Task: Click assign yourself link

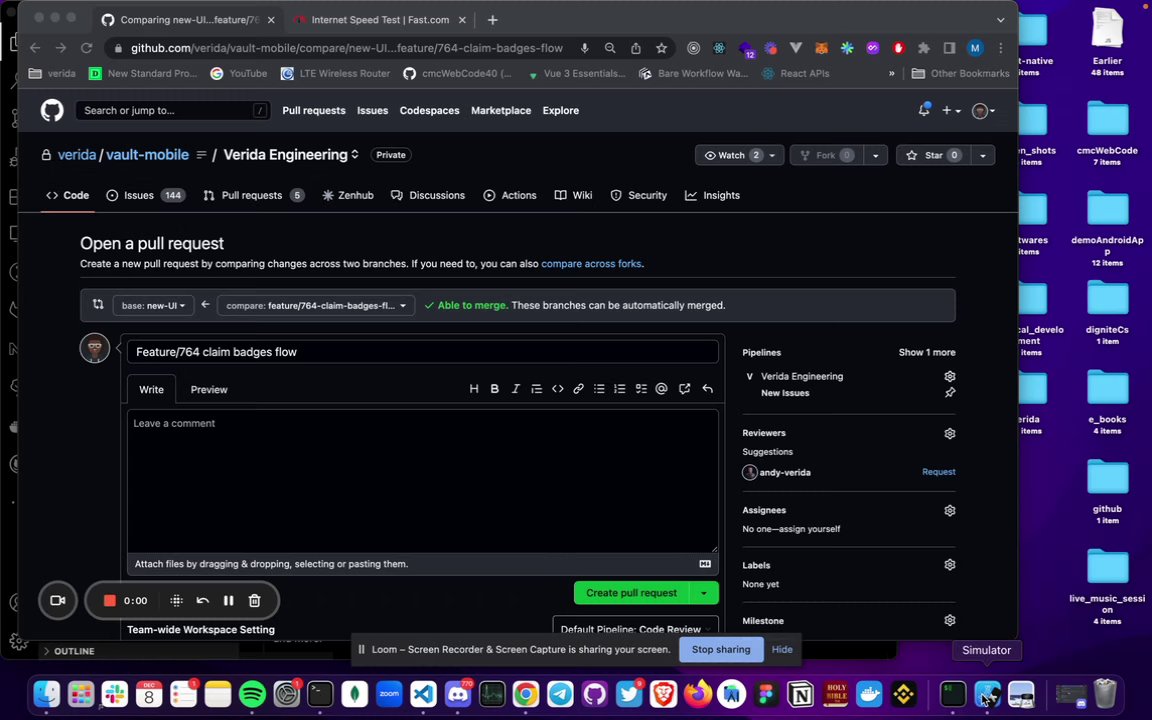Action: [x=809, y=529]
